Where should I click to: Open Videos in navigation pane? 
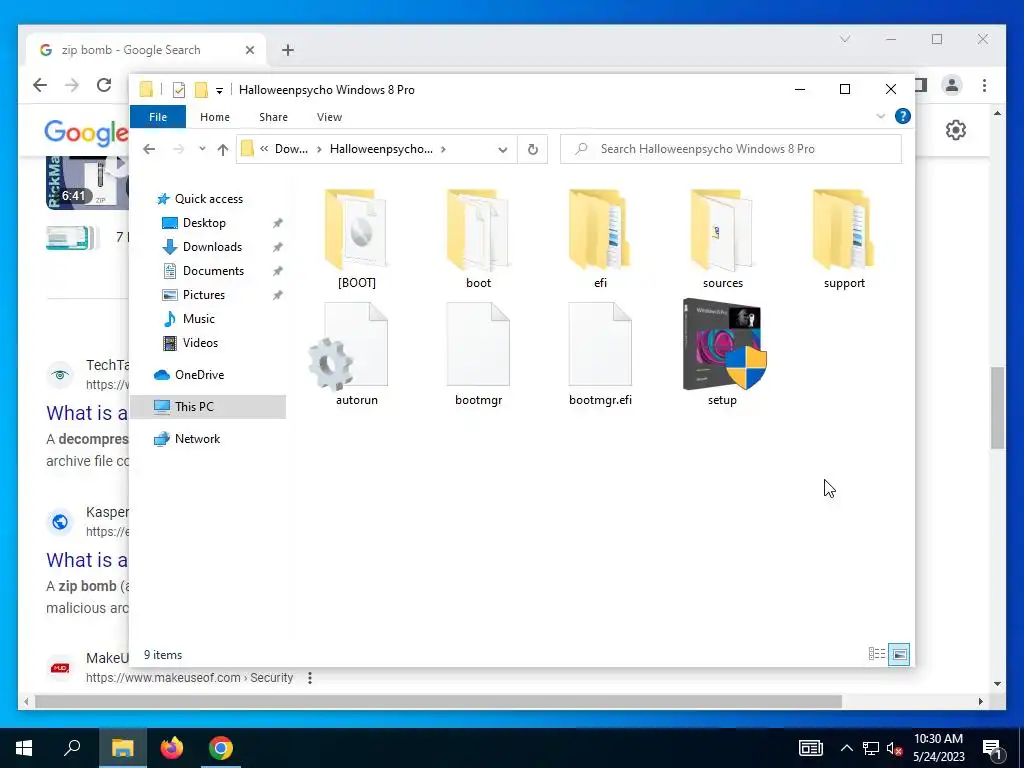pyautogui.click(x=189, y=343)
